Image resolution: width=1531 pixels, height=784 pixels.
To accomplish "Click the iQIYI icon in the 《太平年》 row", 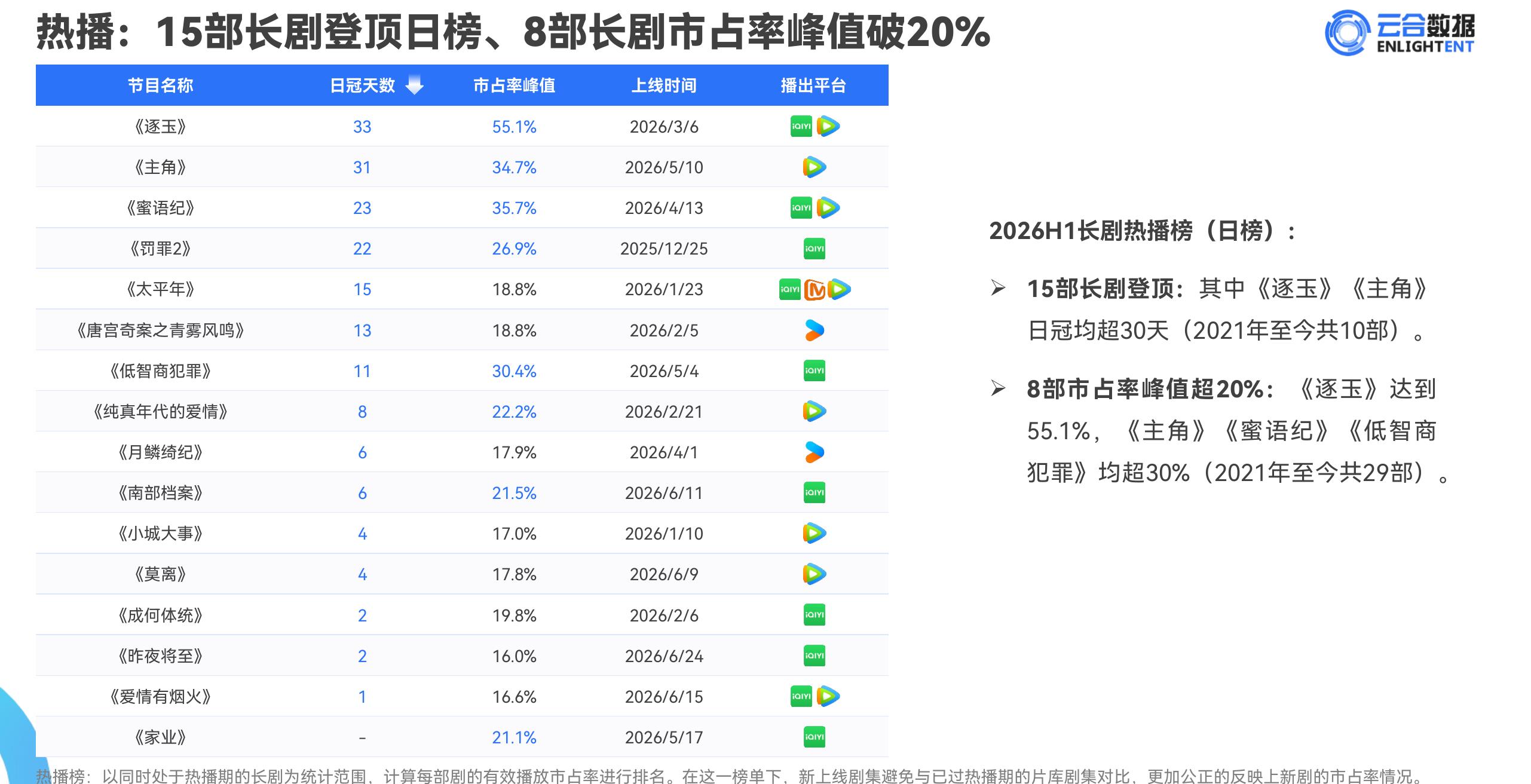I will tap(789, 289).
